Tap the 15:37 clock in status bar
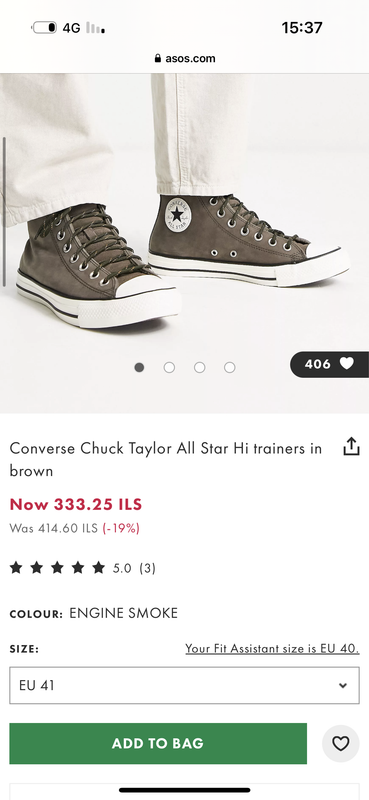Screen dimensions: 369x800 (x=302, y=28)
